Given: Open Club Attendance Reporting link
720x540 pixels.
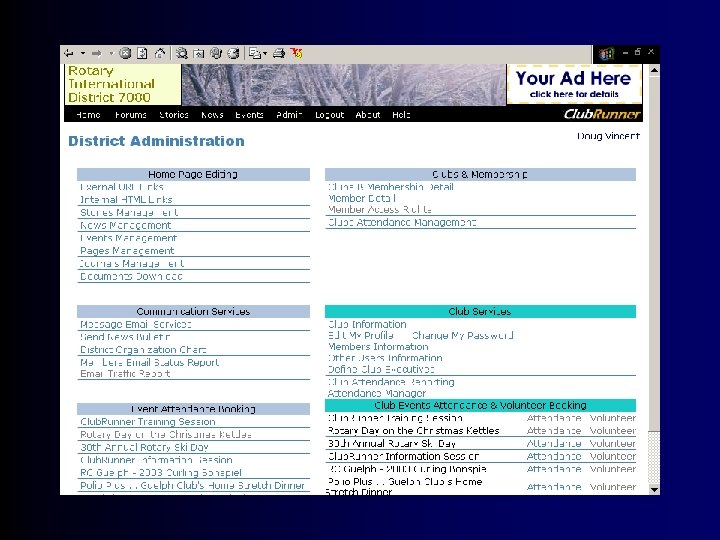Looking at the screenshot, I should click(391, 382).
